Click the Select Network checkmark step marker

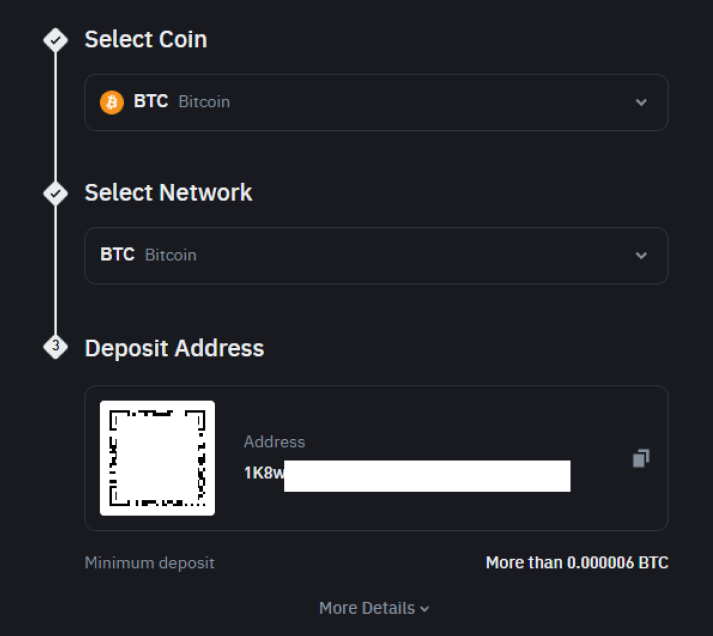55,194
